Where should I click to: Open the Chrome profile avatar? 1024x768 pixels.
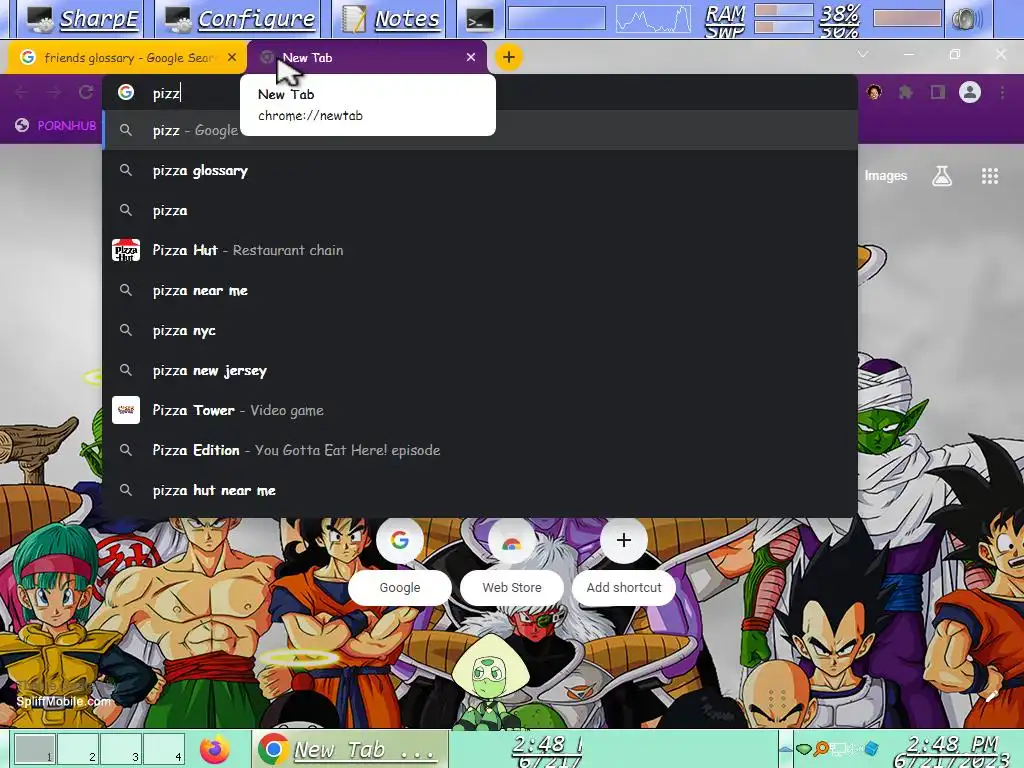coord(970,92)
